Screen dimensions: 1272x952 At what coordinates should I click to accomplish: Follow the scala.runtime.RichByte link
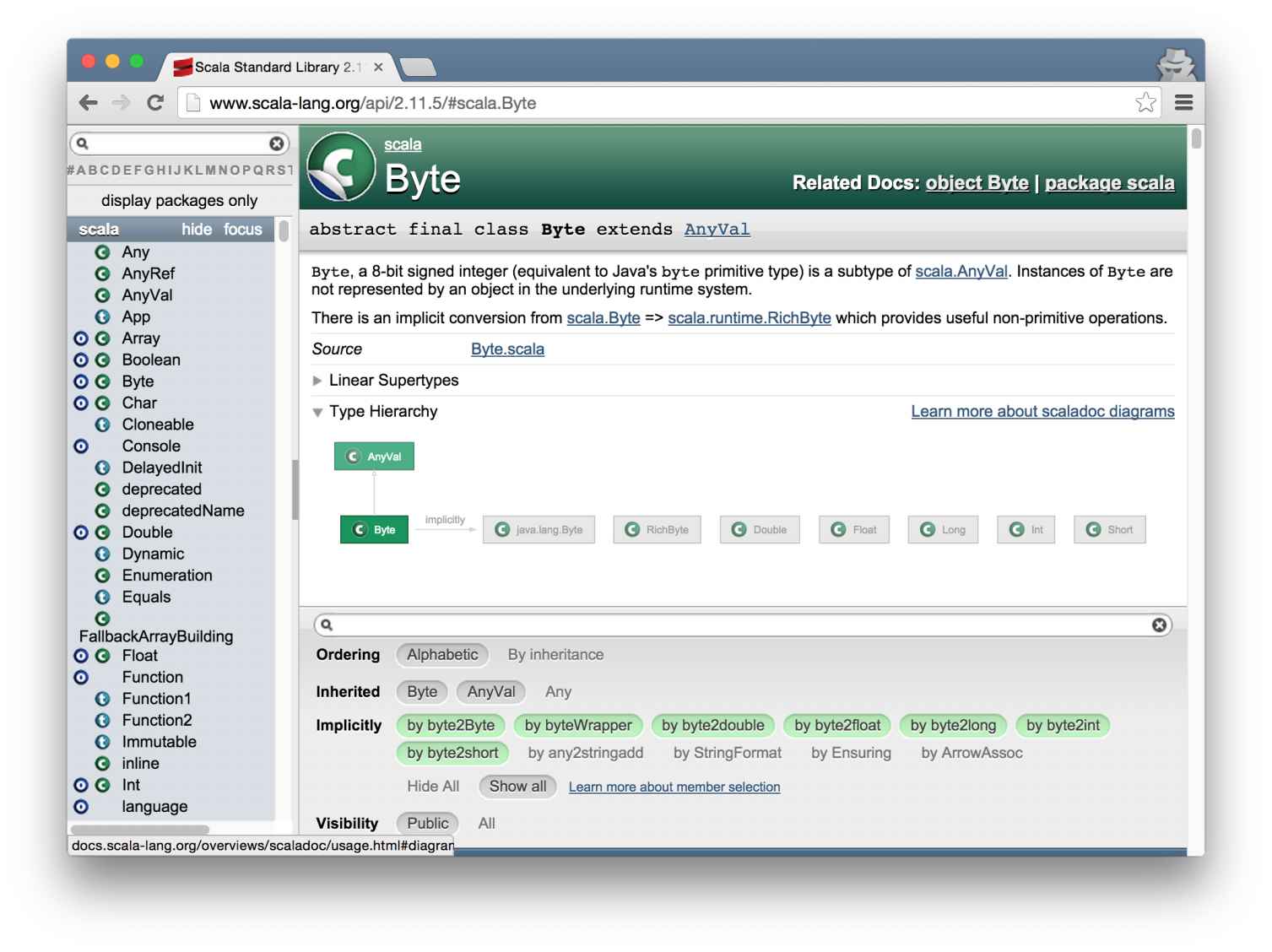750,318
